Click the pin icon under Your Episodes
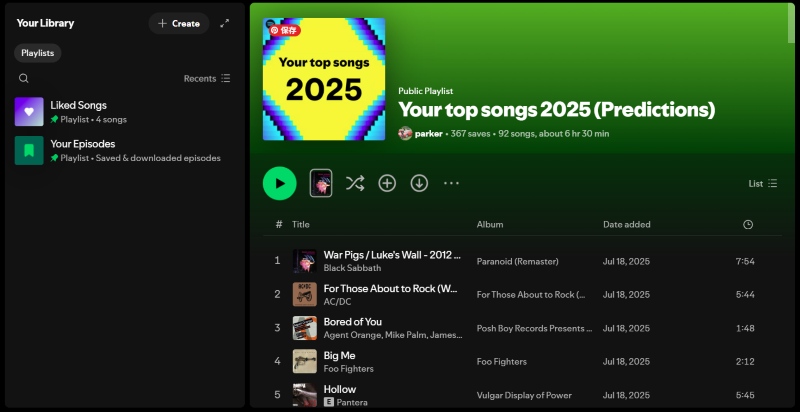 click(x=54, y=158)
